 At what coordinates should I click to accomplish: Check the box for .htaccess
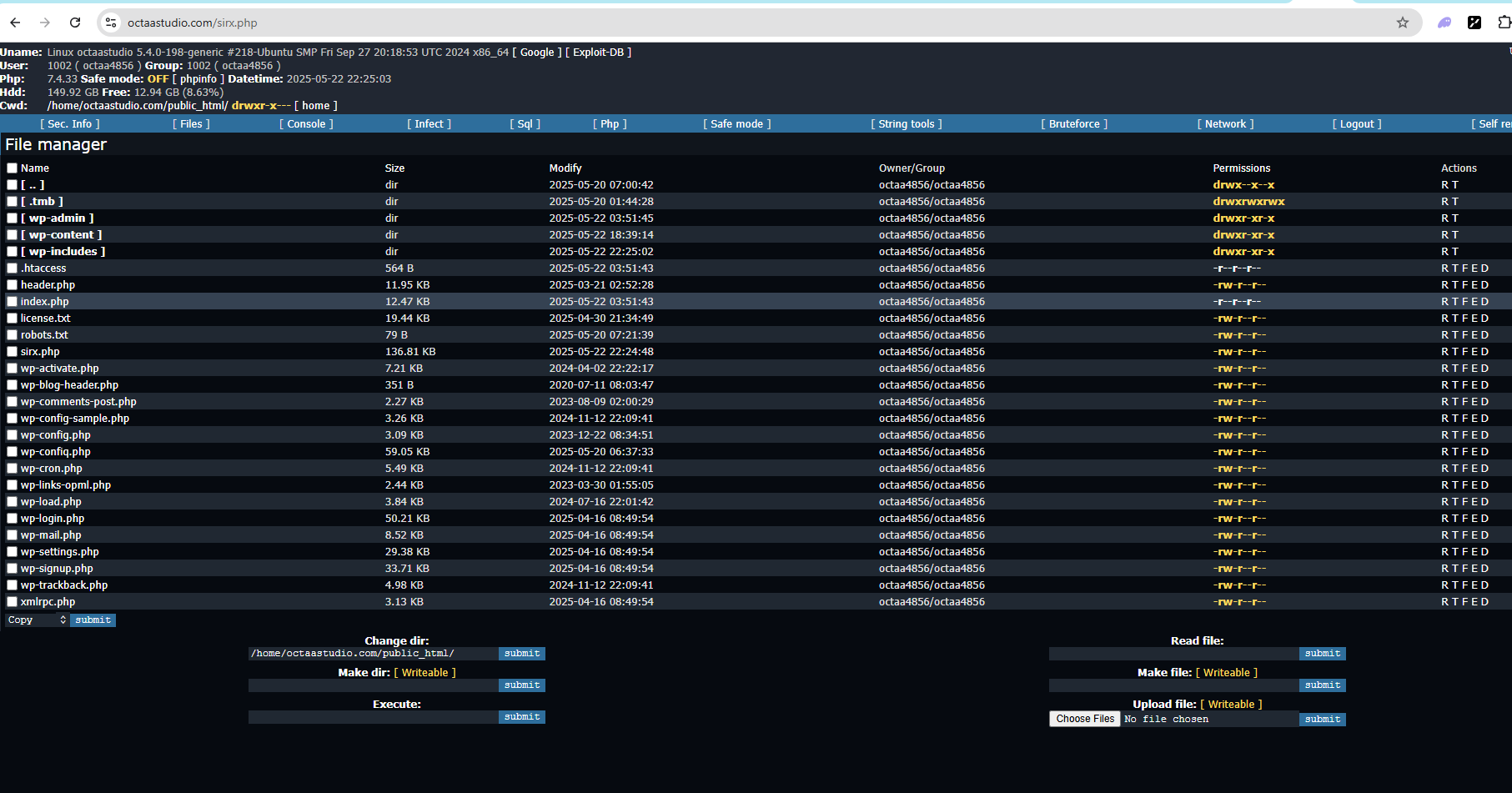point(12,268)
